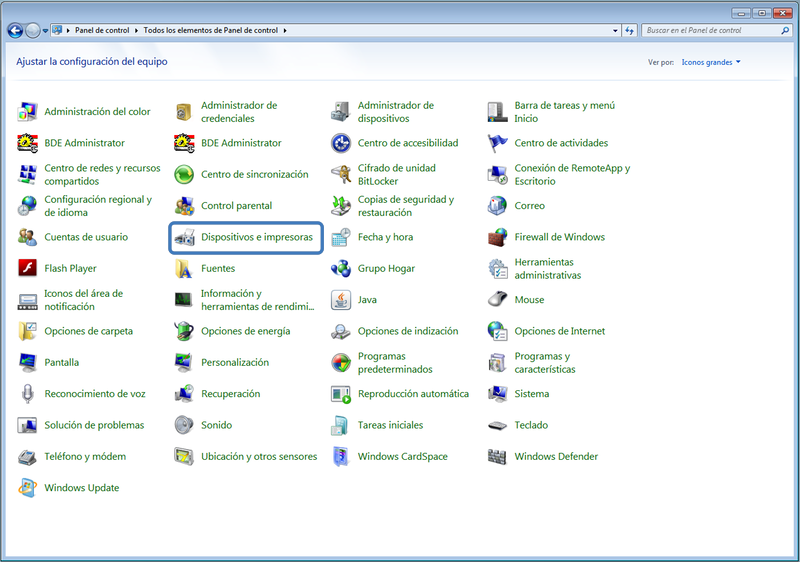The image size is (800, 562).
Task: Open the Programas y características link
Action: (545, 363)
